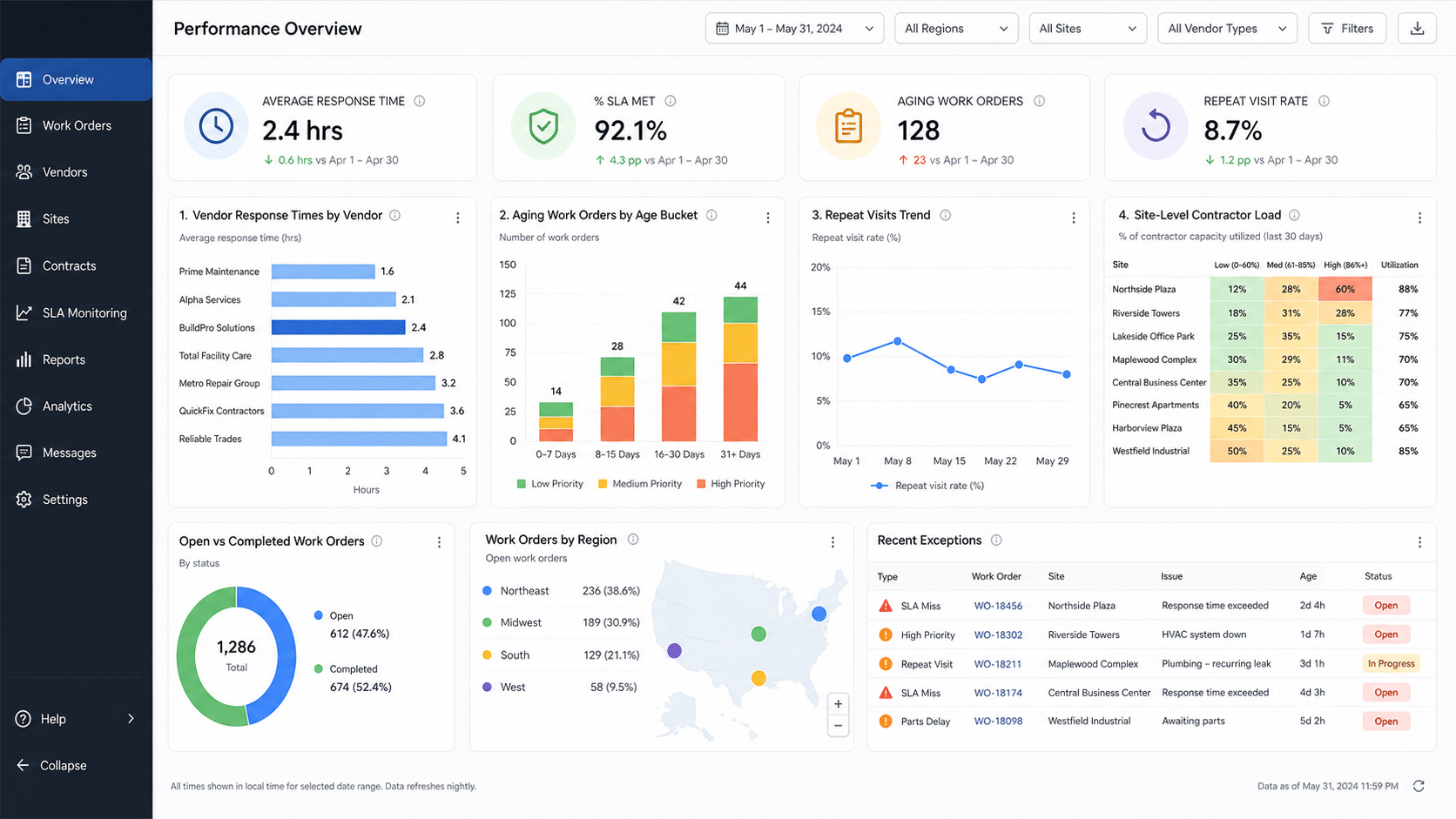Viewport: 1456px width, 819px height.
Task: Click info icon next to Site-Level Contractor Load
Action: click(1294, 215)
